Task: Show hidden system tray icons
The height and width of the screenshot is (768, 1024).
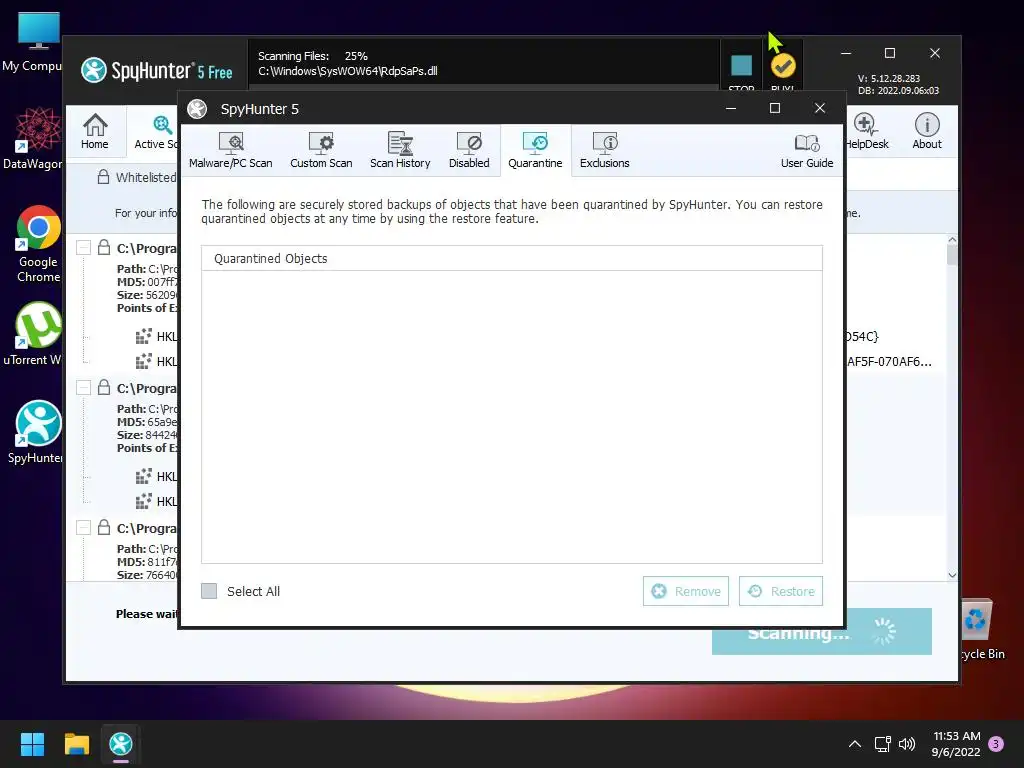Action: pos(854,744)
